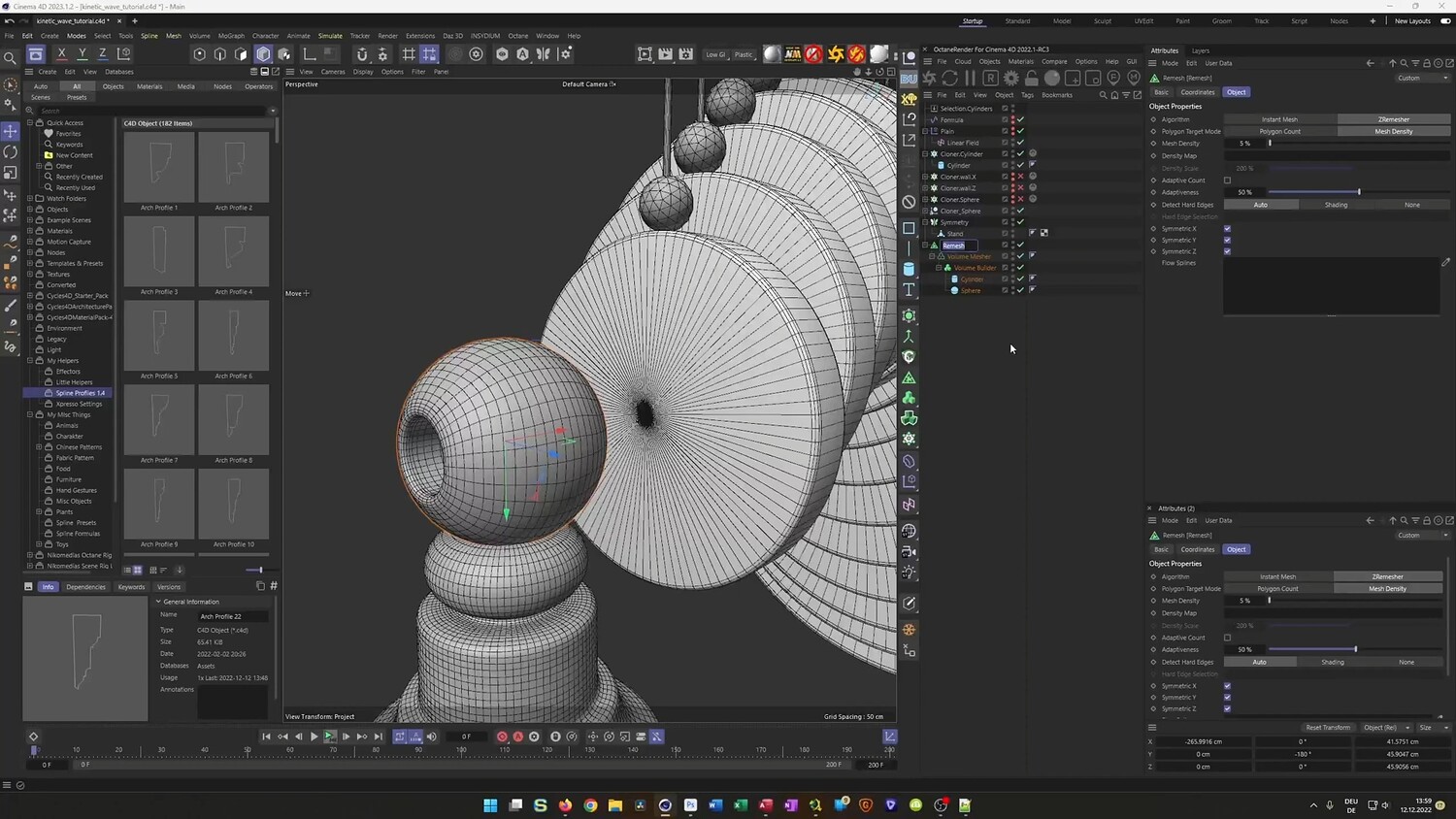
Task: Click the Reset Transform button
Action: (x=1328, y=728)
